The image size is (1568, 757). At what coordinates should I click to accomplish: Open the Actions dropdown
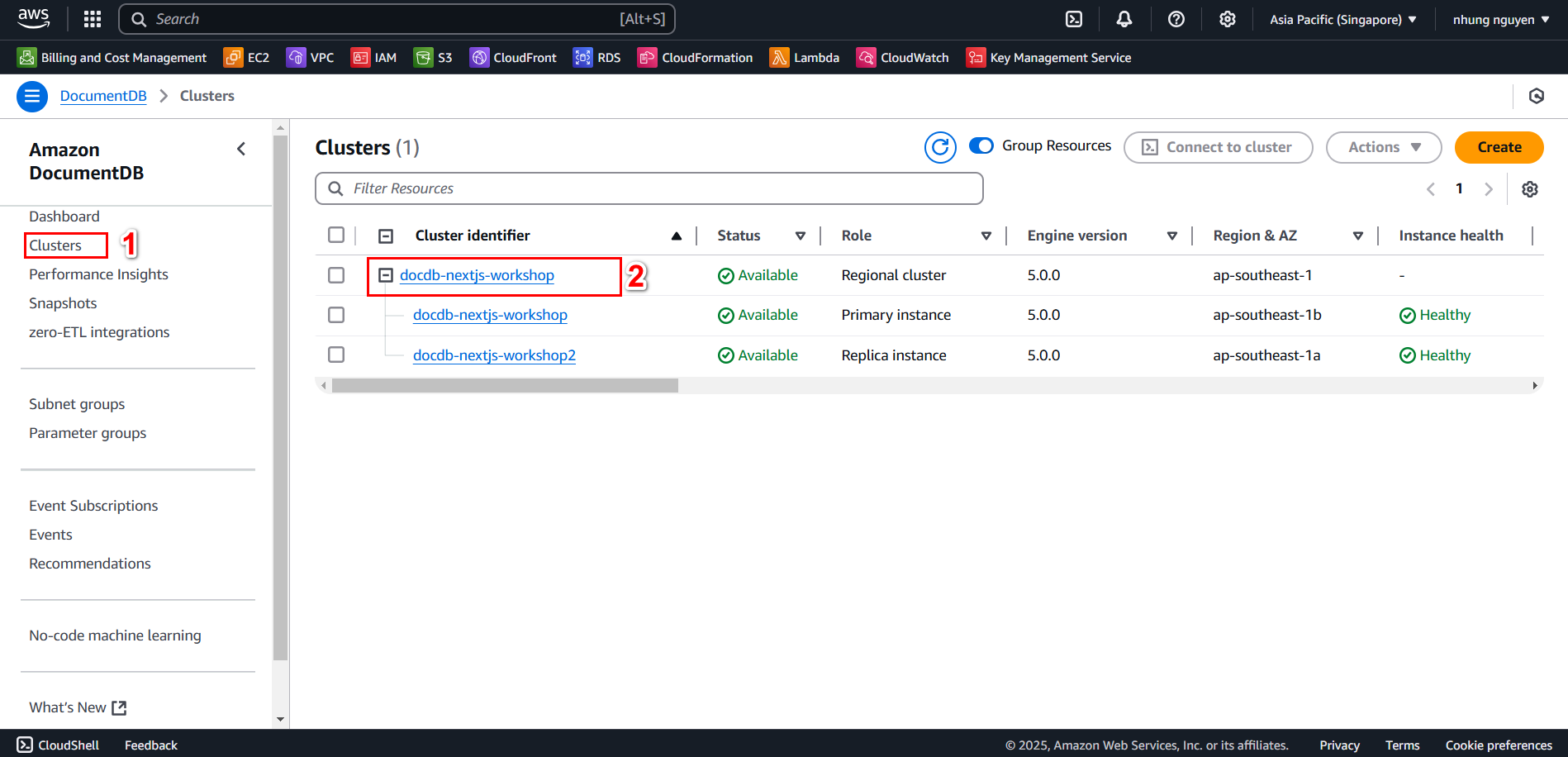coord(1384,147)
